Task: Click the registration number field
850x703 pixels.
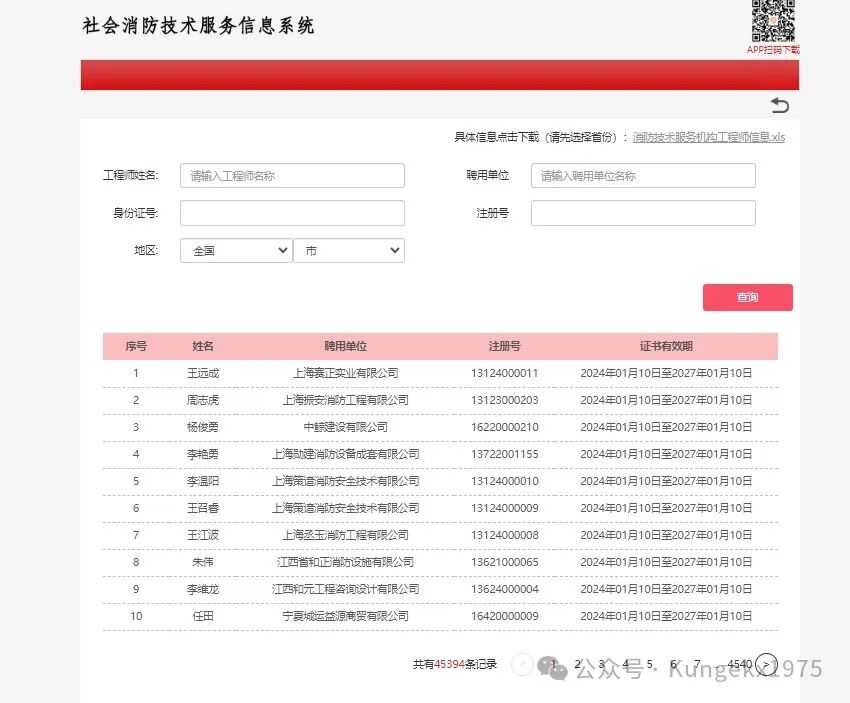Action: pos(643,213)
